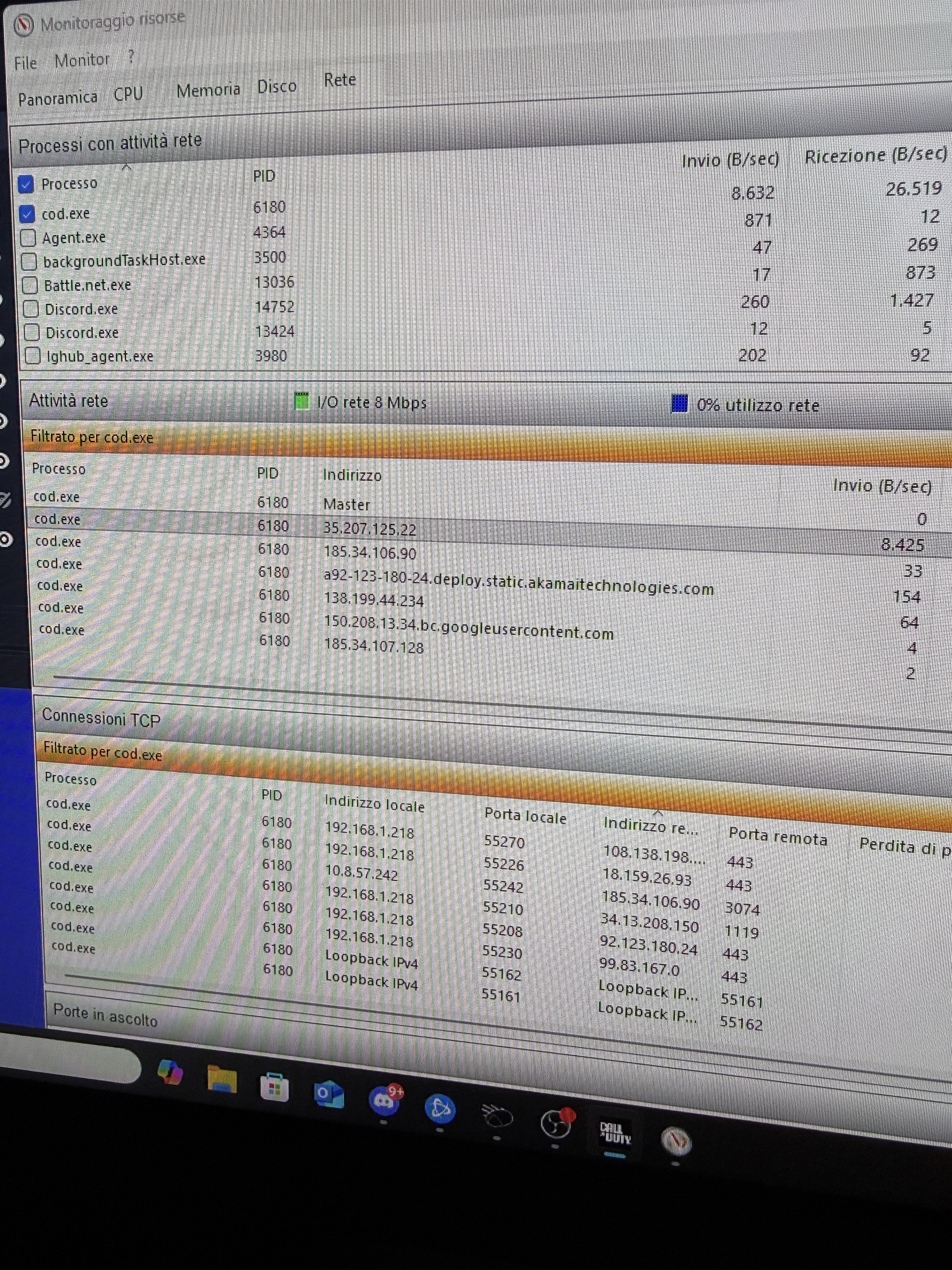The width and height of the screenshot is (952, 1270).
Task: Click the Resource Monitor title bar icon
Action: pos(24,25)
